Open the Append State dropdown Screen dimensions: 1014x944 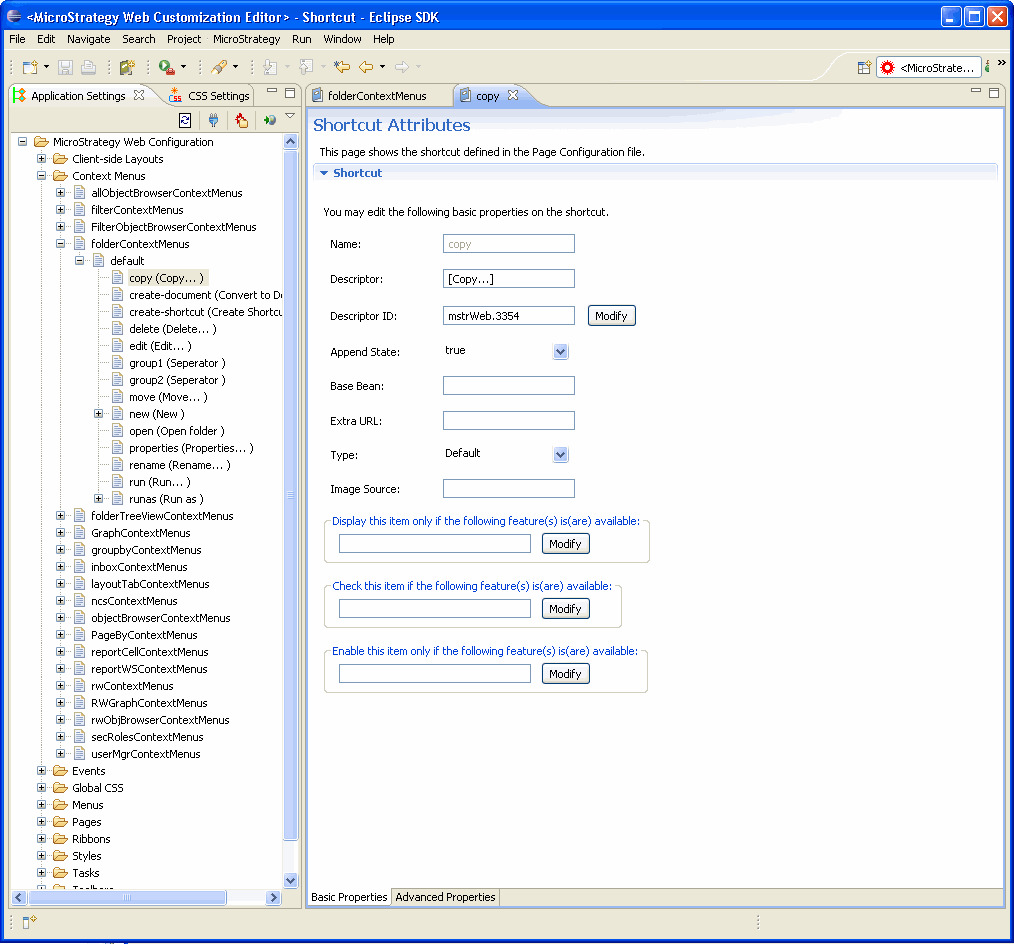point(561,352)
